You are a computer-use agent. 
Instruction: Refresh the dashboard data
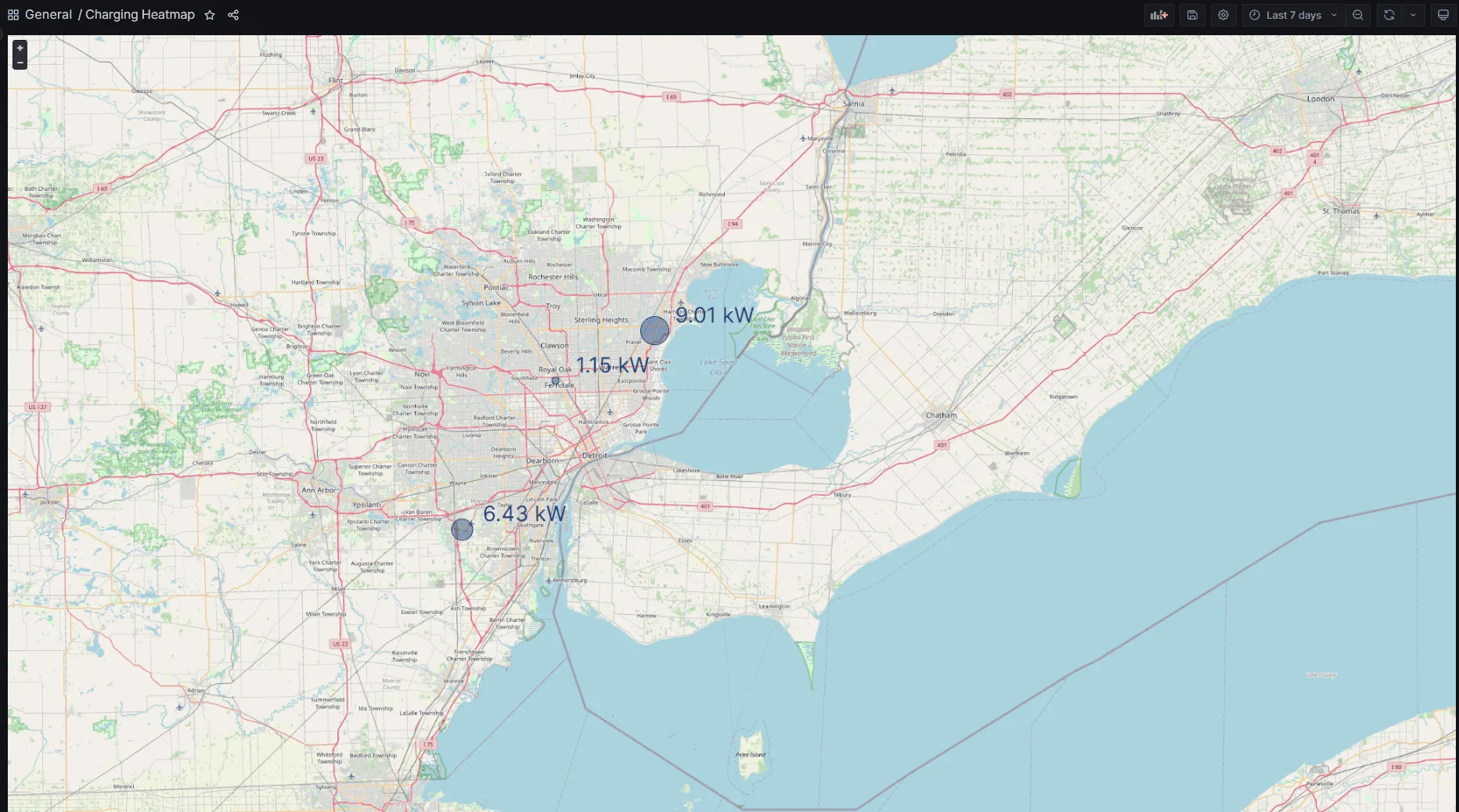coord(1389,15)
